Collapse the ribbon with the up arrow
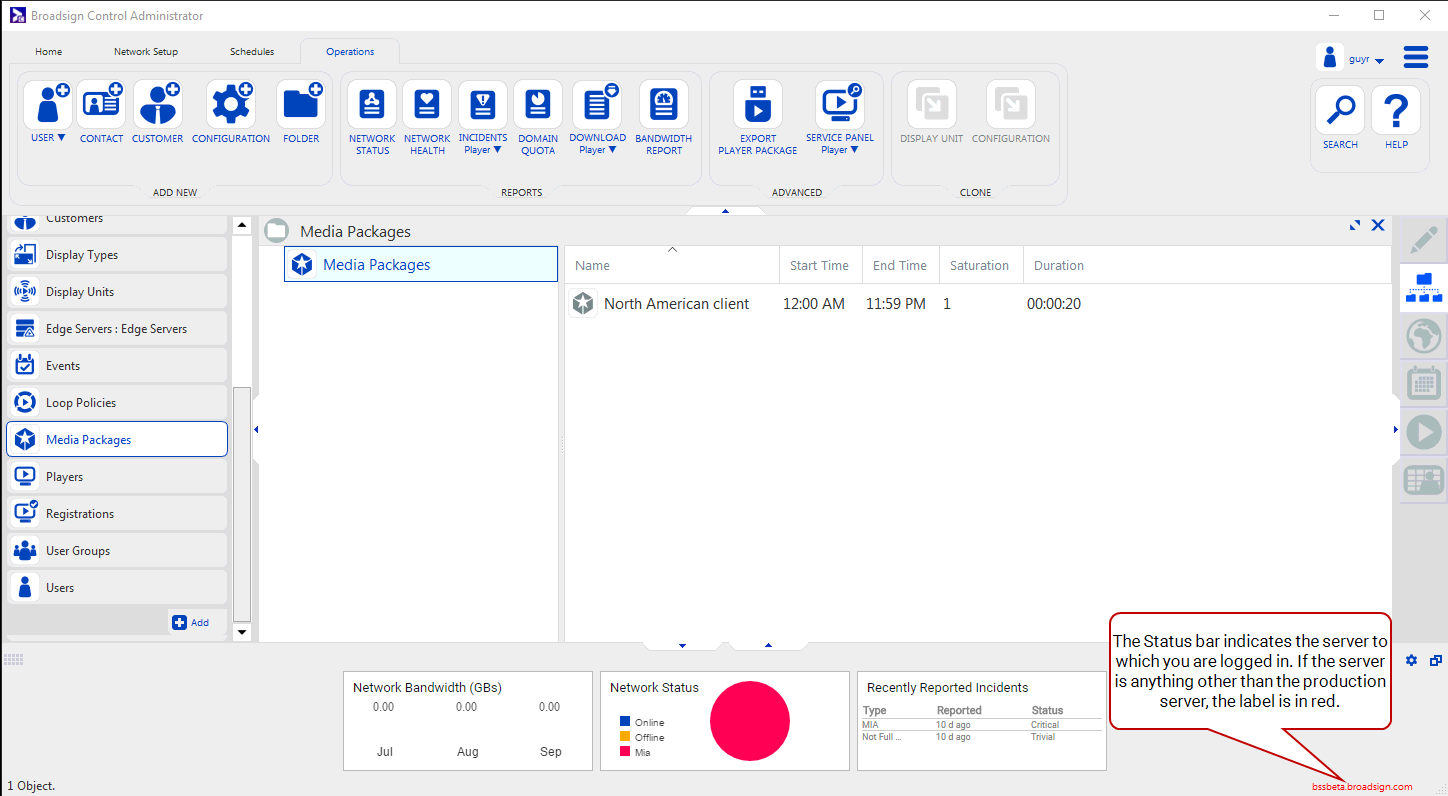The image size is (1448, 796). click(725, 211)
